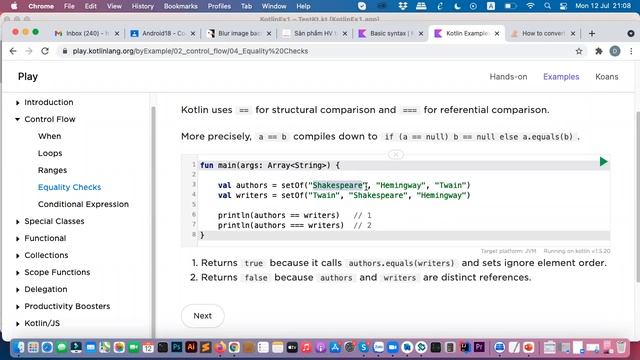Collapse the Control Flow section

point(18,119)
